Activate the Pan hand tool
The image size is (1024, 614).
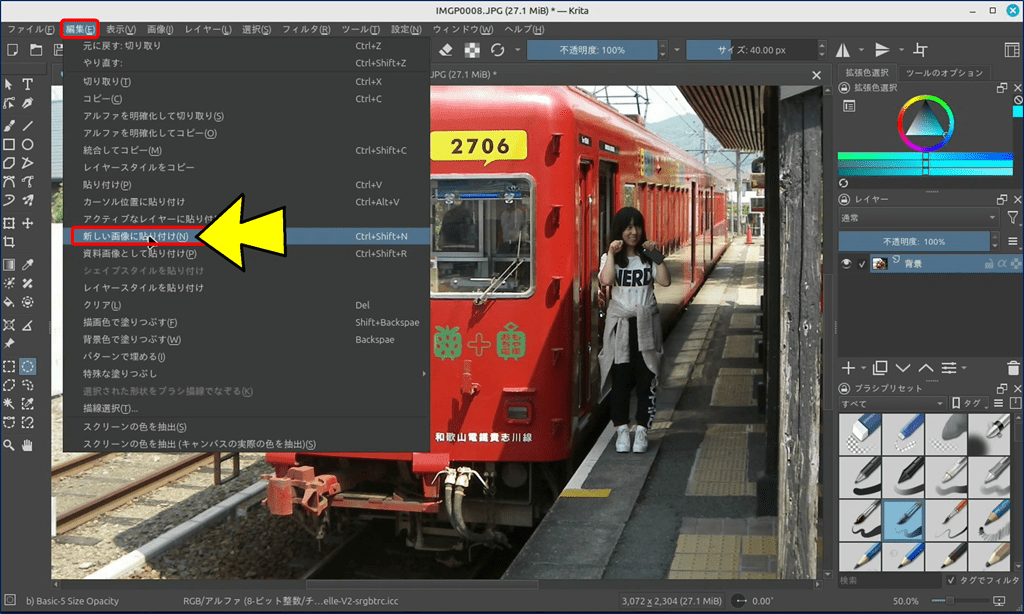click(28, 445)
